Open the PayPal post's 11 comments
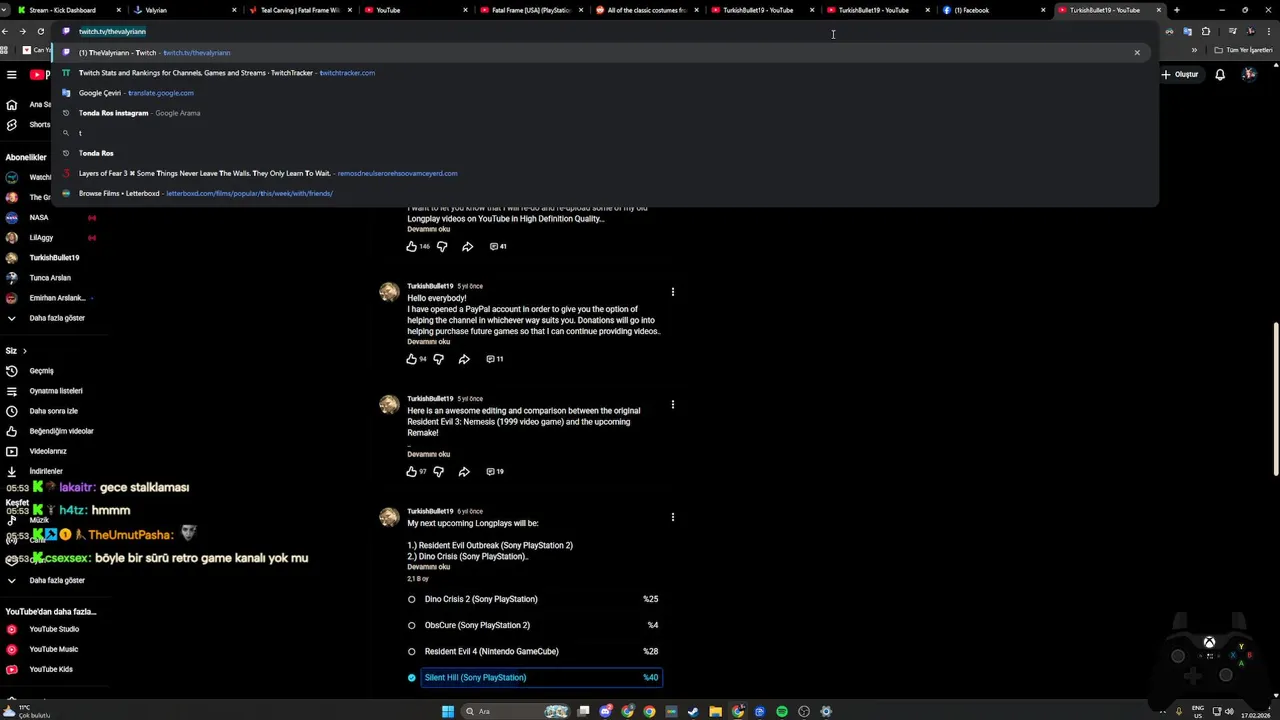This screenshot has width=1280, height=720. pos(494,359)
